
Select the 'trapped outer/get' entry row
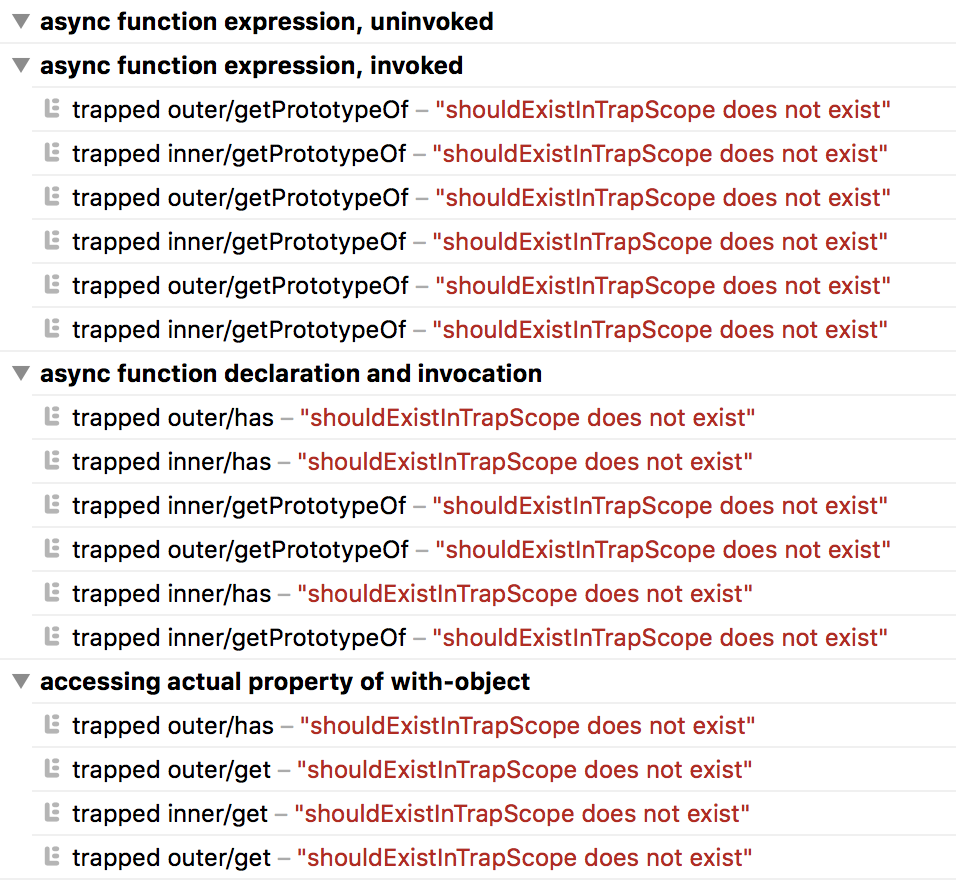click(x=170, y=769)
